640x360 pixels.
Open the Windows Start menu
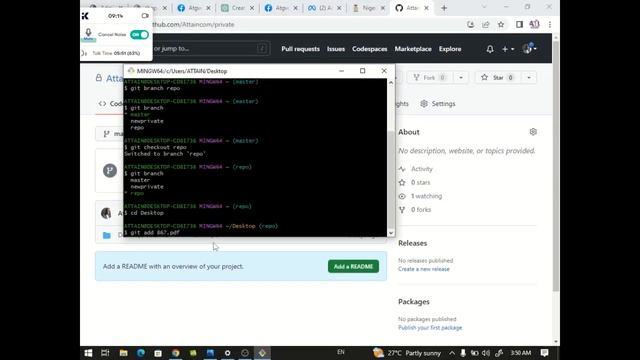88,353
